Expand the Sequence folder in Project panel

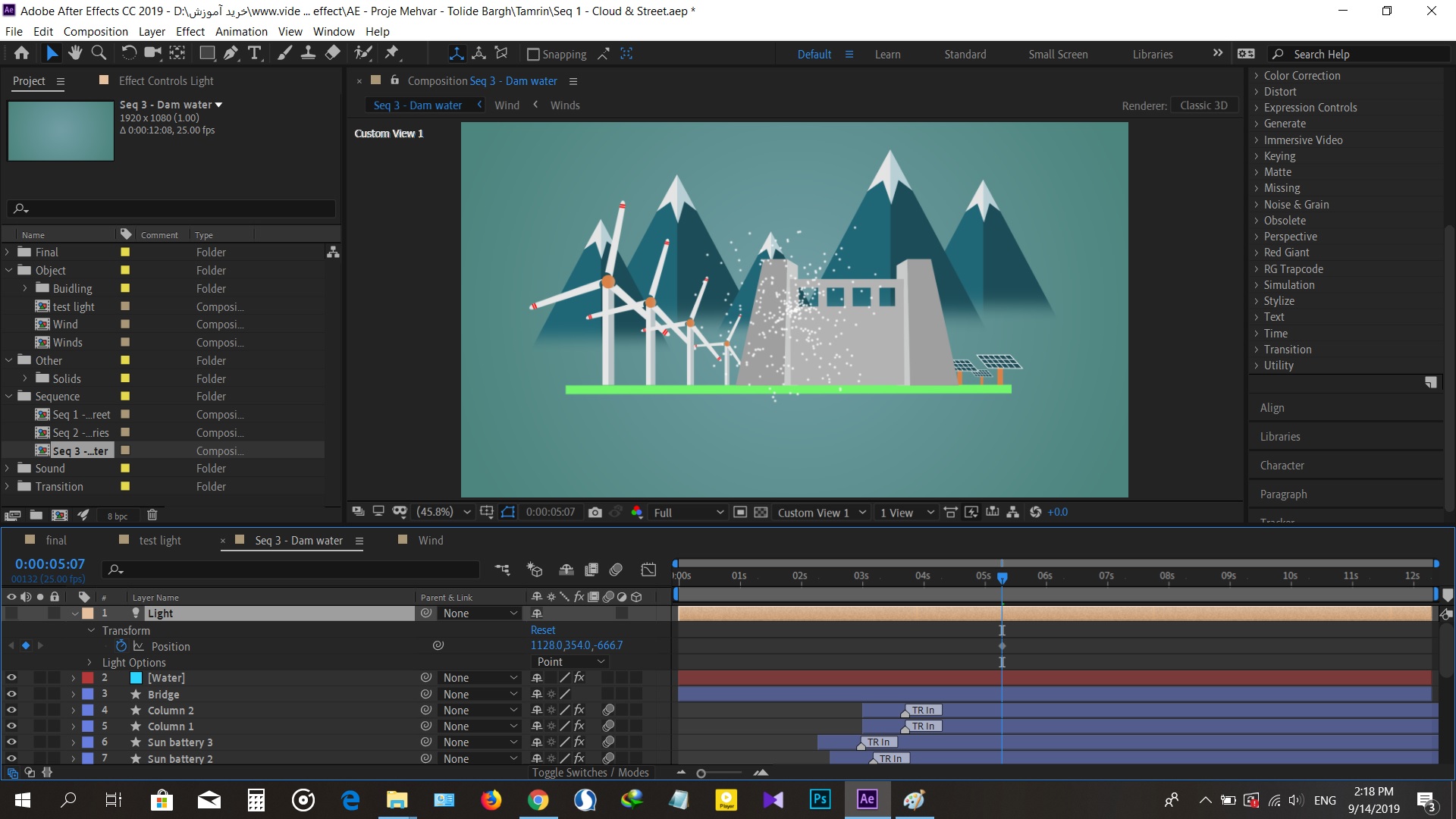(10, 396)
